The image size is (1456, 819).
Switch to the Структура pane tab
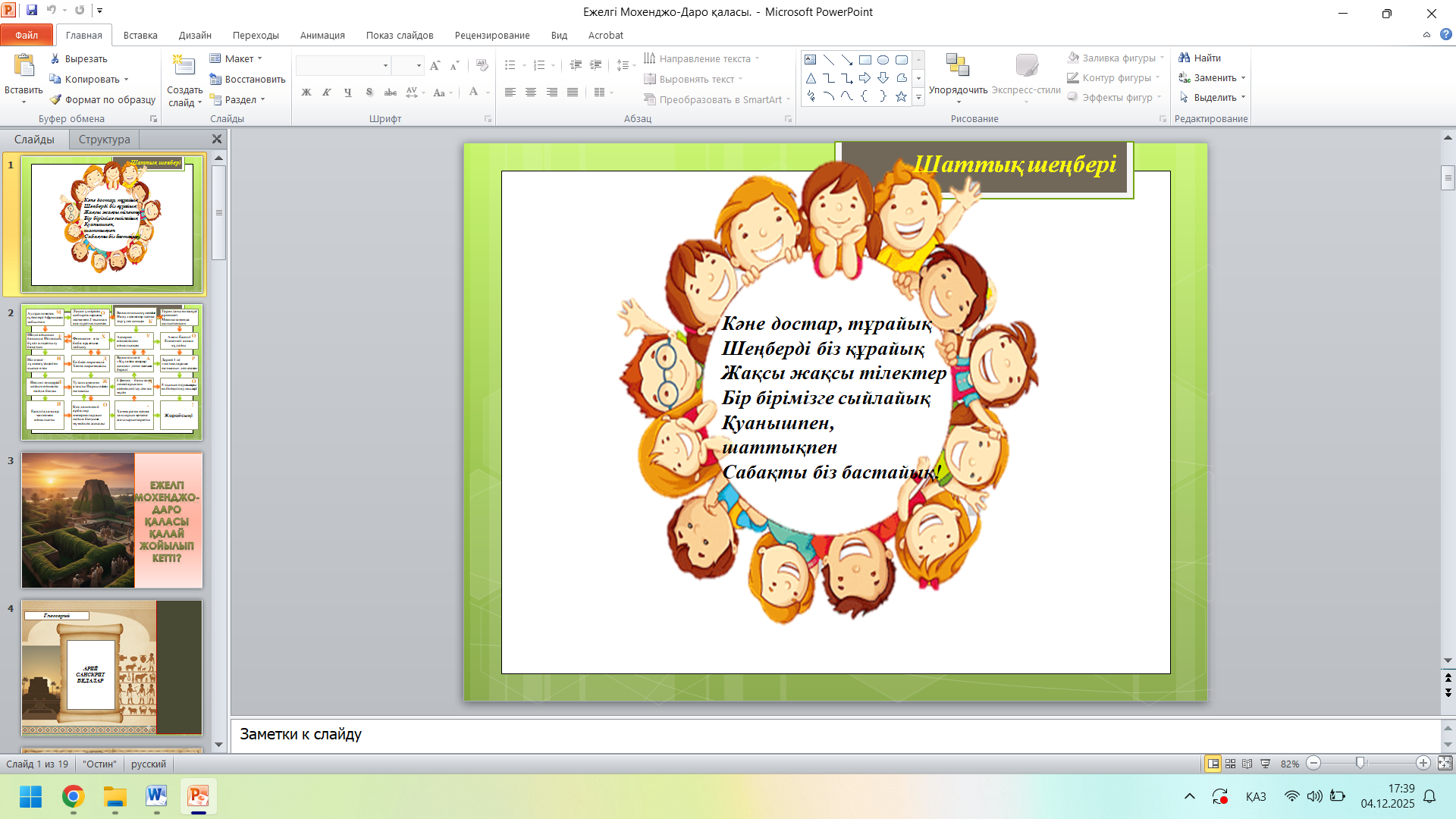point(104,140)
